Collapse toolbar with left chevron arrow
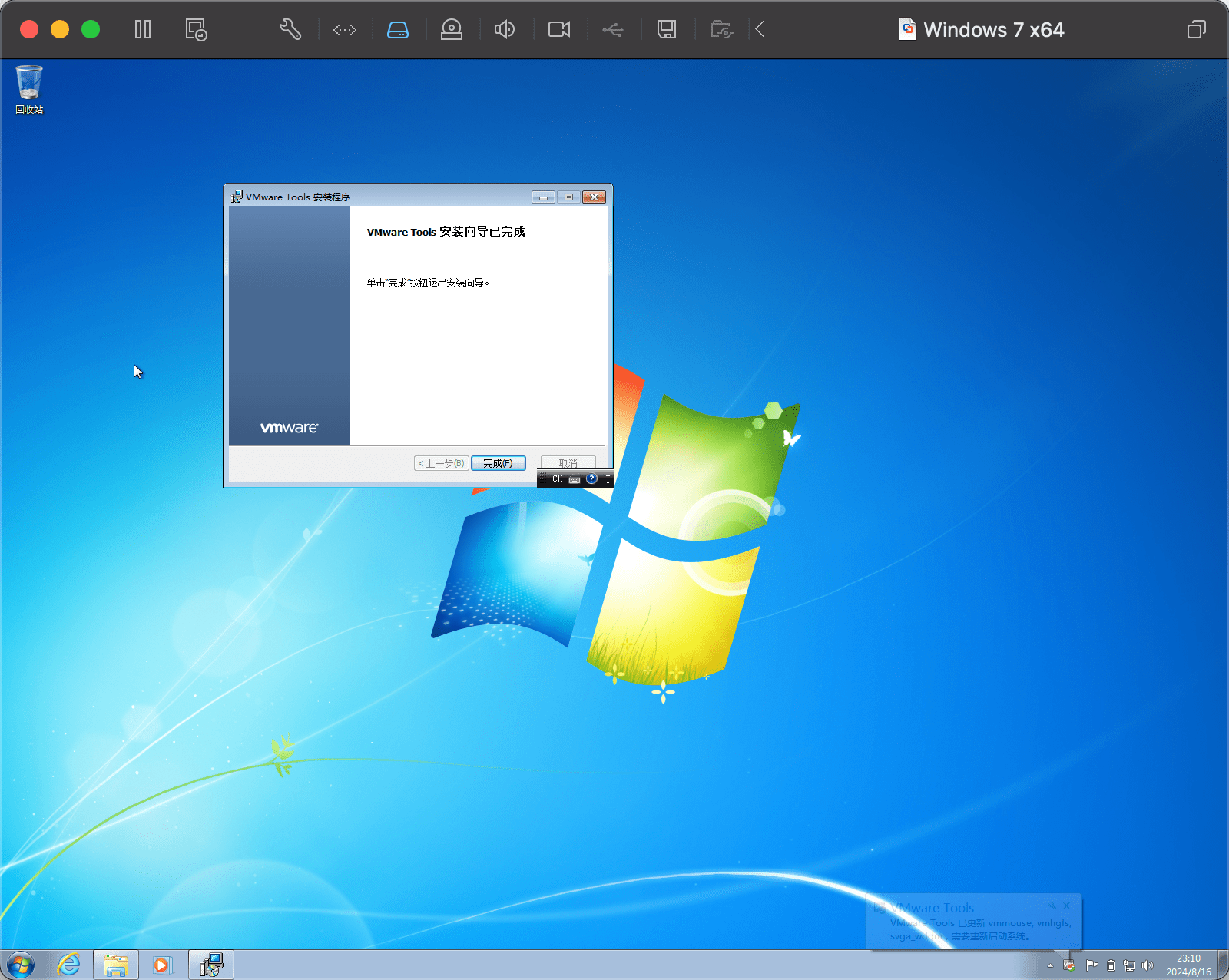1229x980 pixels. click(x=760, y=30)
